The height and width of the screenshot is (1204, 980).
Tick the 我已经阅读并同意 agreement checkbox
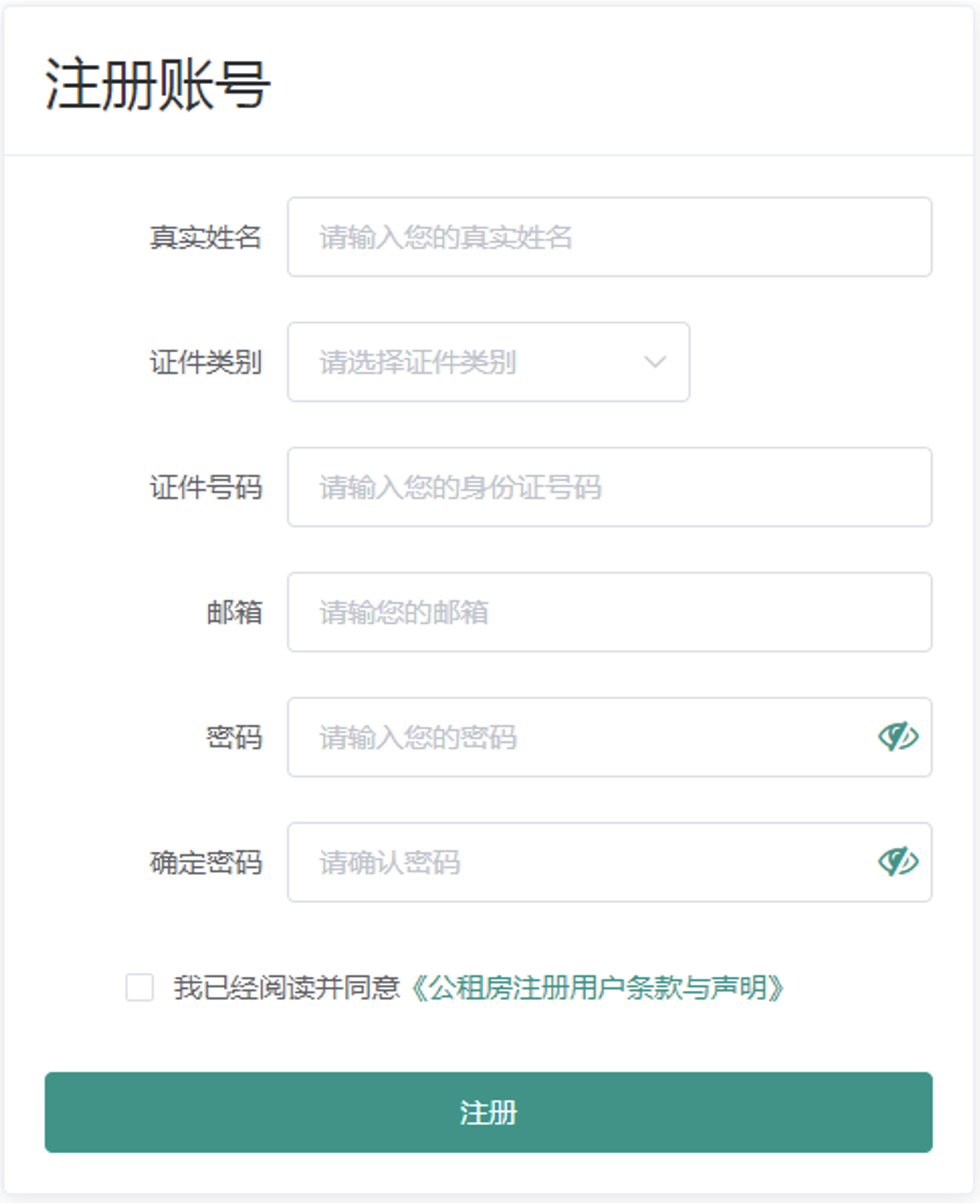[139, 987]
